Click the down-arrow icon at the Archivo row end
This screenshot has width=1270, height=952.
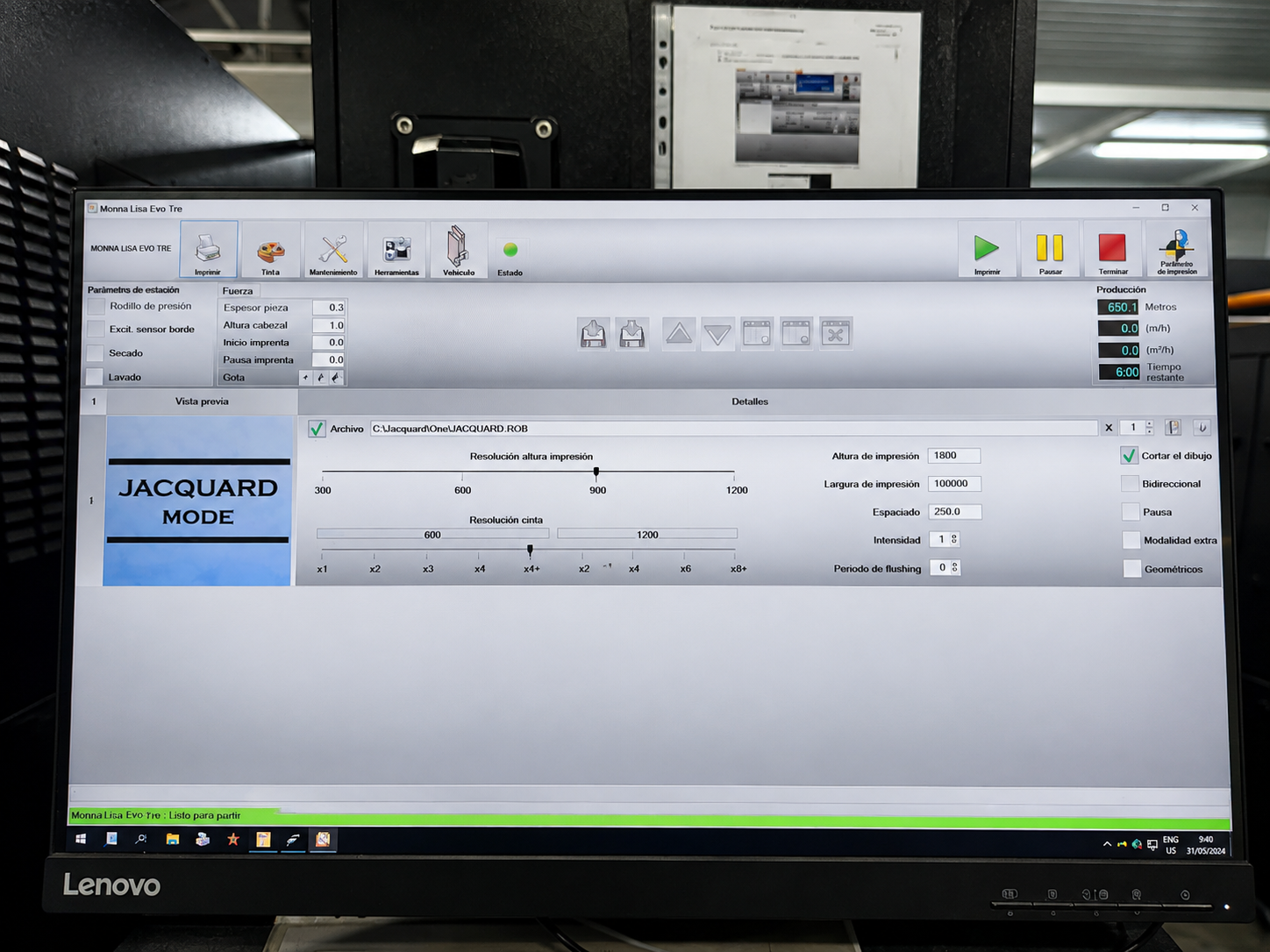point(1202,428)
